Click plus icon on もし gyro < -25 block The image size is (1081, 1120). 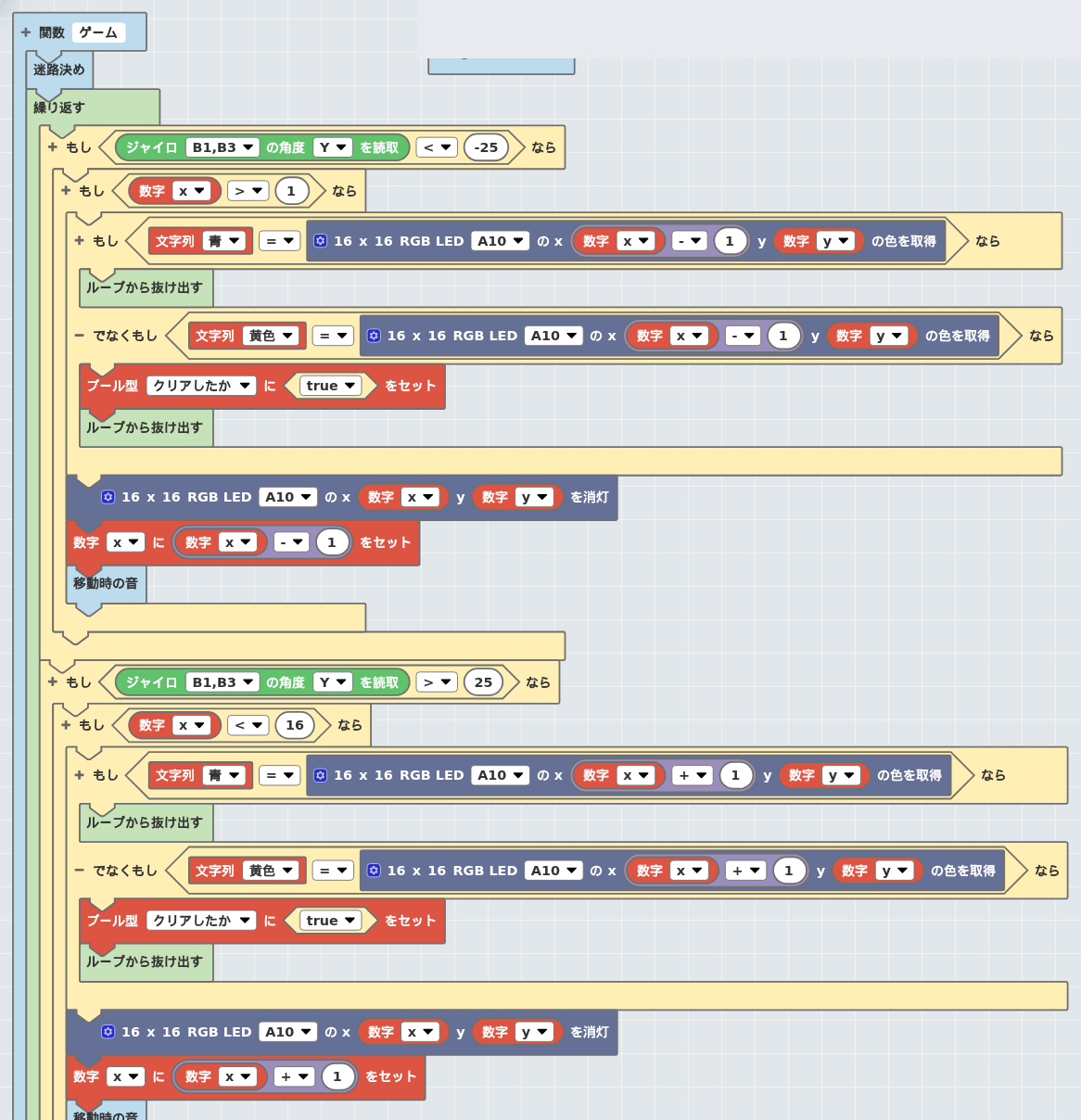tap(53, 147)
